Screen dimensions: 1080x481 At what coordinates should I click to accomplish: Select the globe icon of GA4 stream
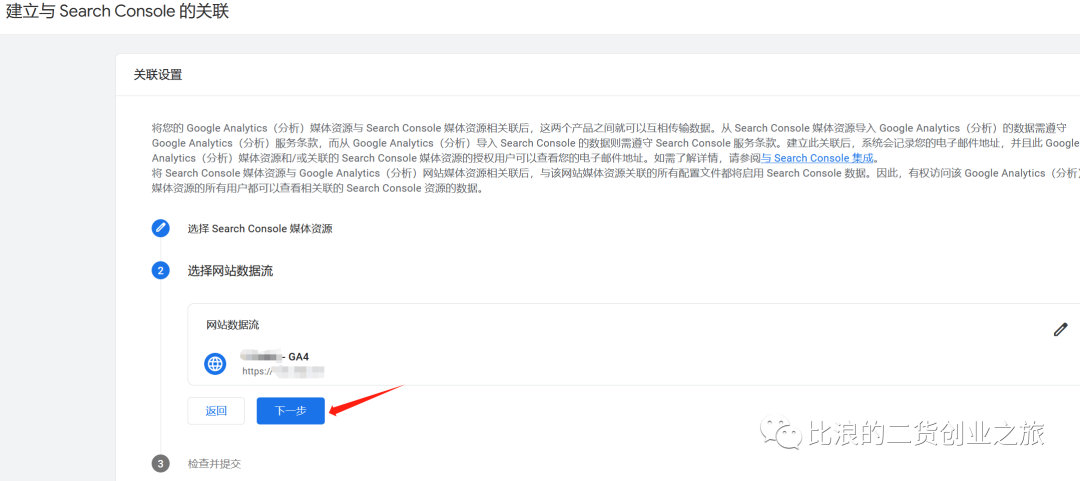point(216,364)
